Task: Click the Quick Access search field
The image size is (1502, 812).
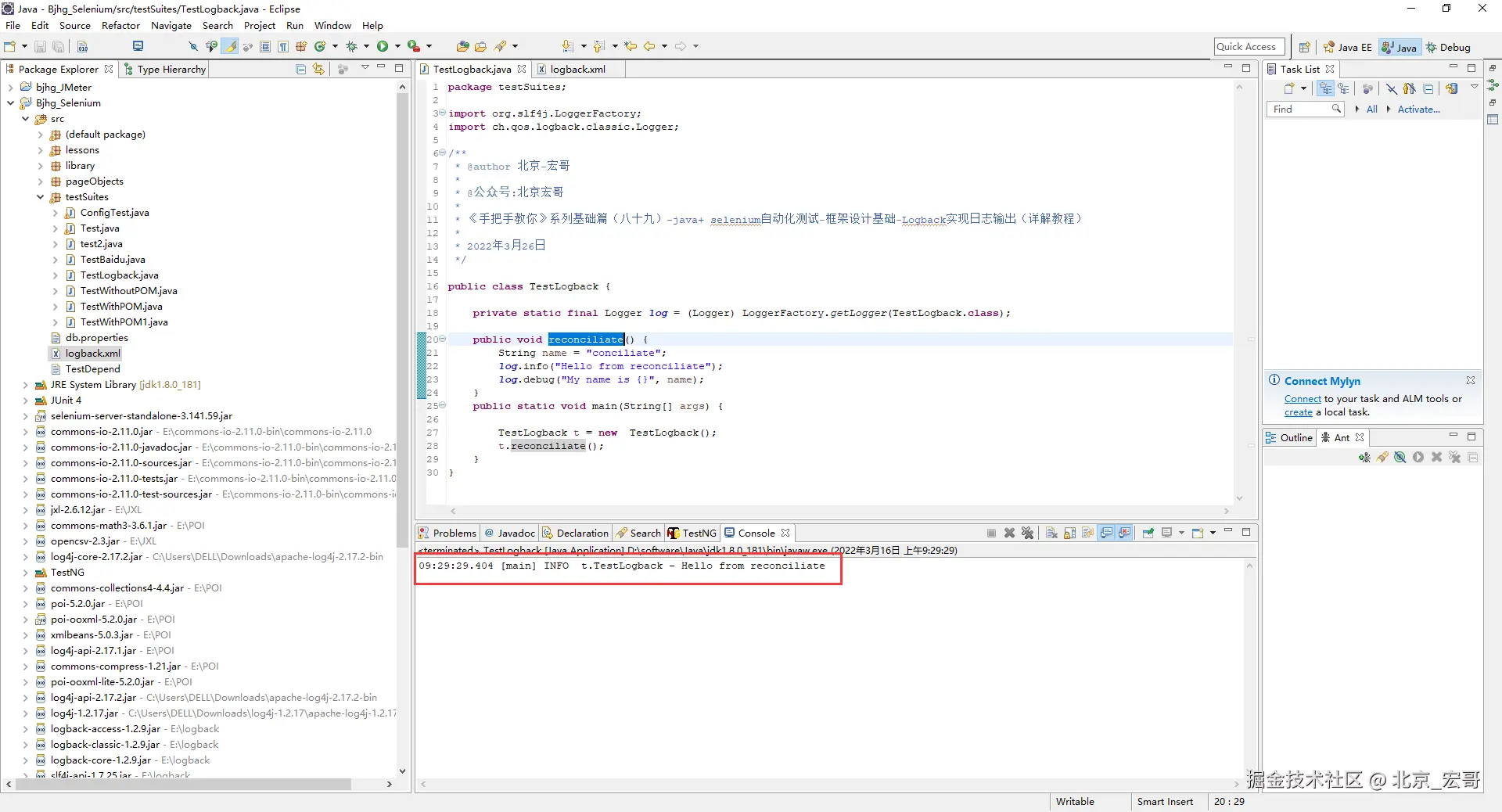Action: pos(1249,47)
